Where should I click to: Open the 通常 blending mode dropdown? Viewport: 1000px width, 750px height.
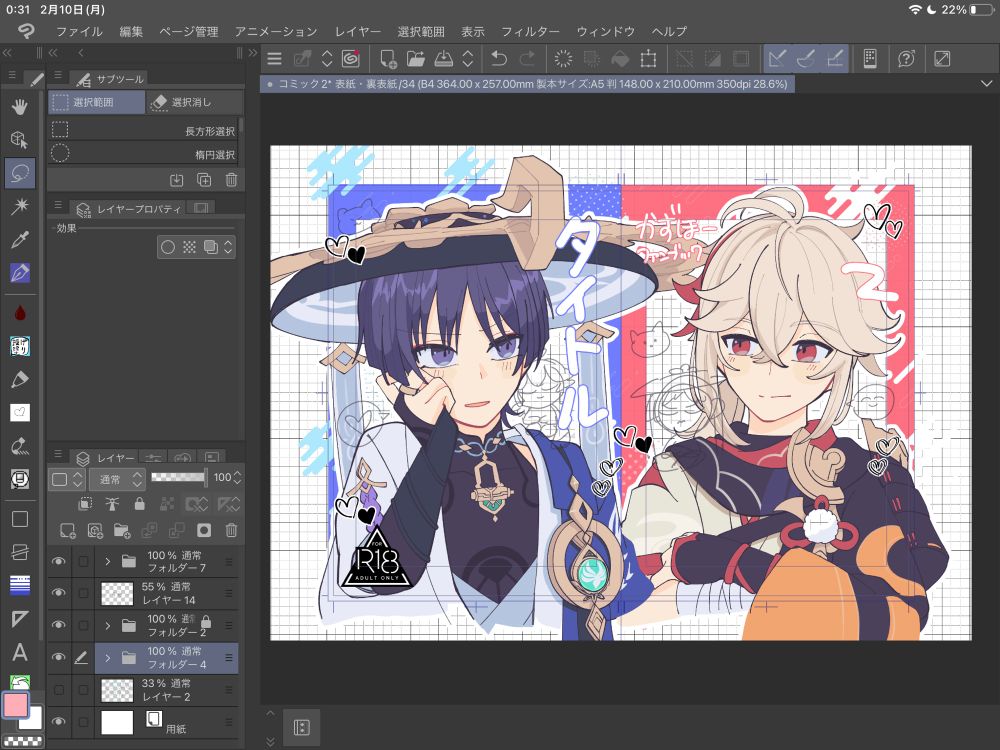(117, 479)
